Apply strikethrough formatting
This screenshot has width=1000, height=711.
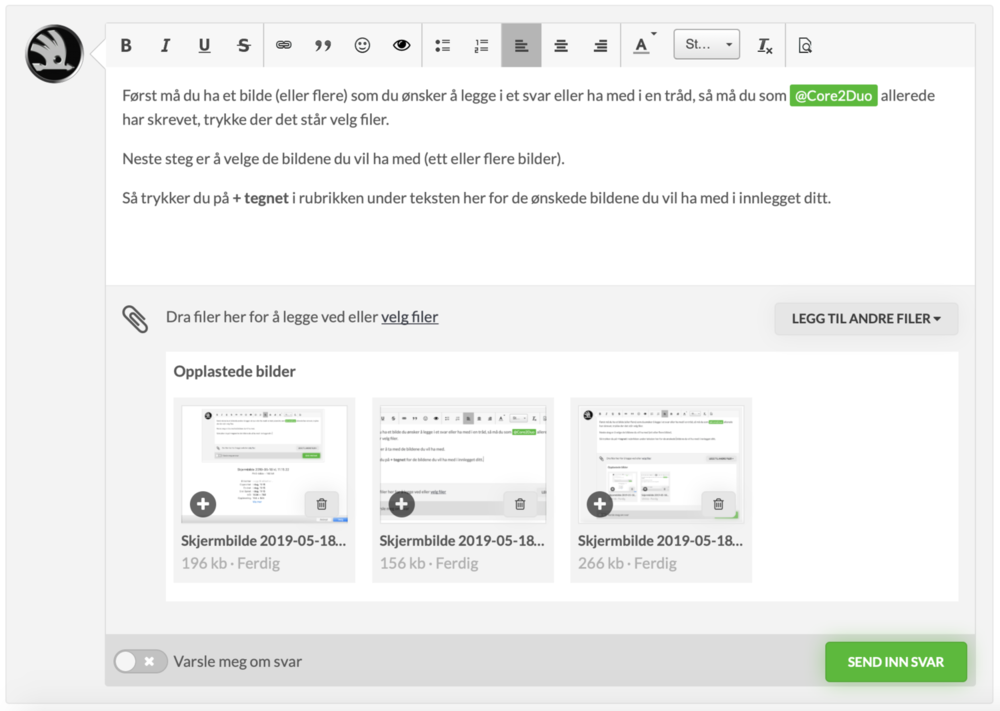244,46
